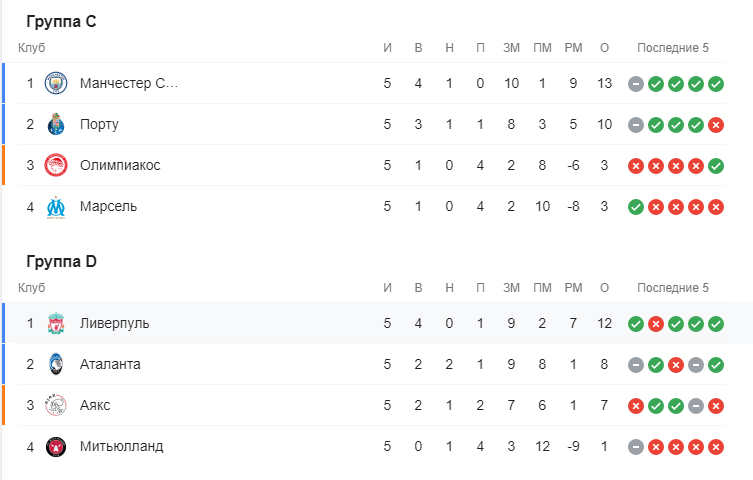Click Atalanta's red loss form icon
The width and height of the screenshot is (753, 480).
tap(675, 365)
